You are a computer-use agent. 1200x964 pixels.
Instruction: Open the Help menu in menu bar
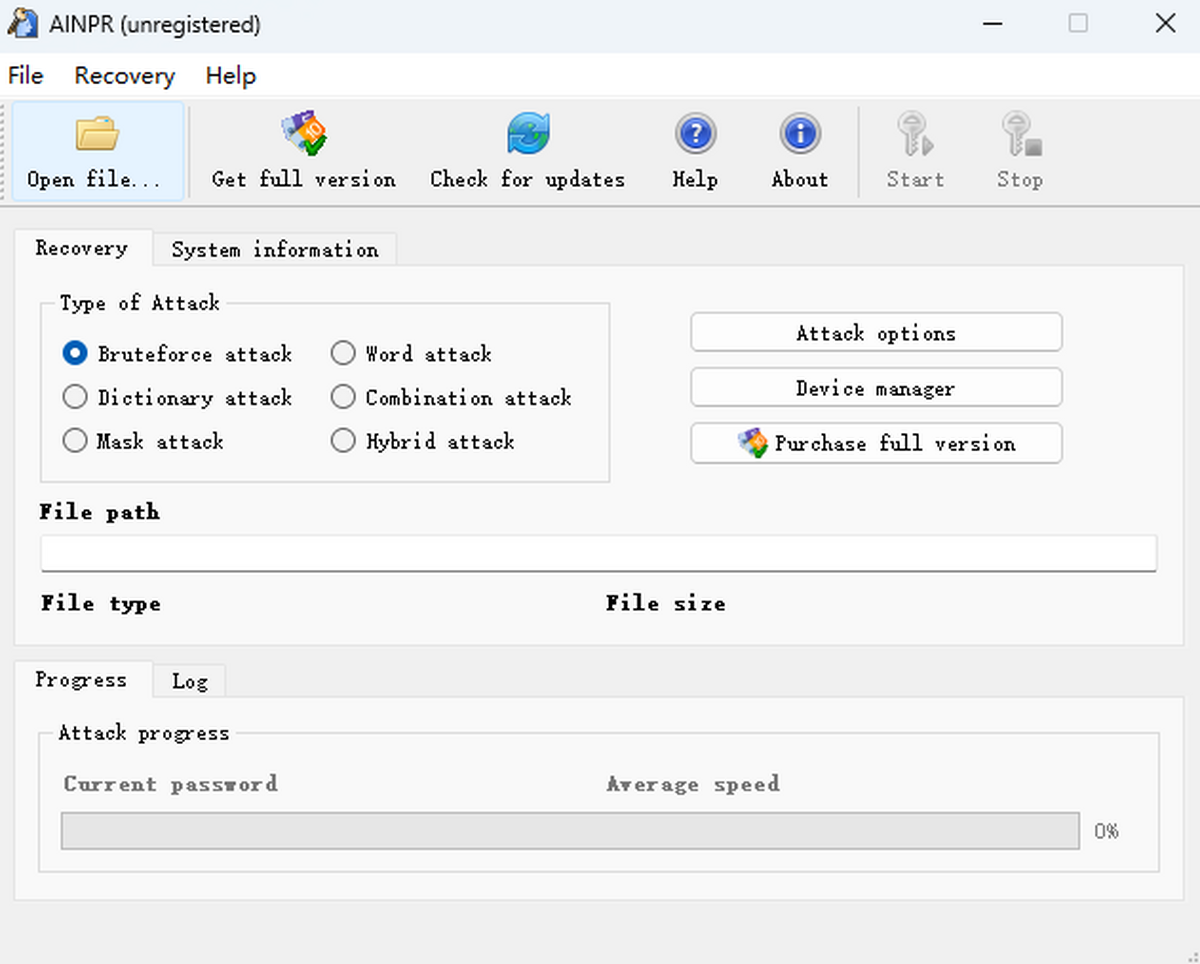tap(231, 76)
